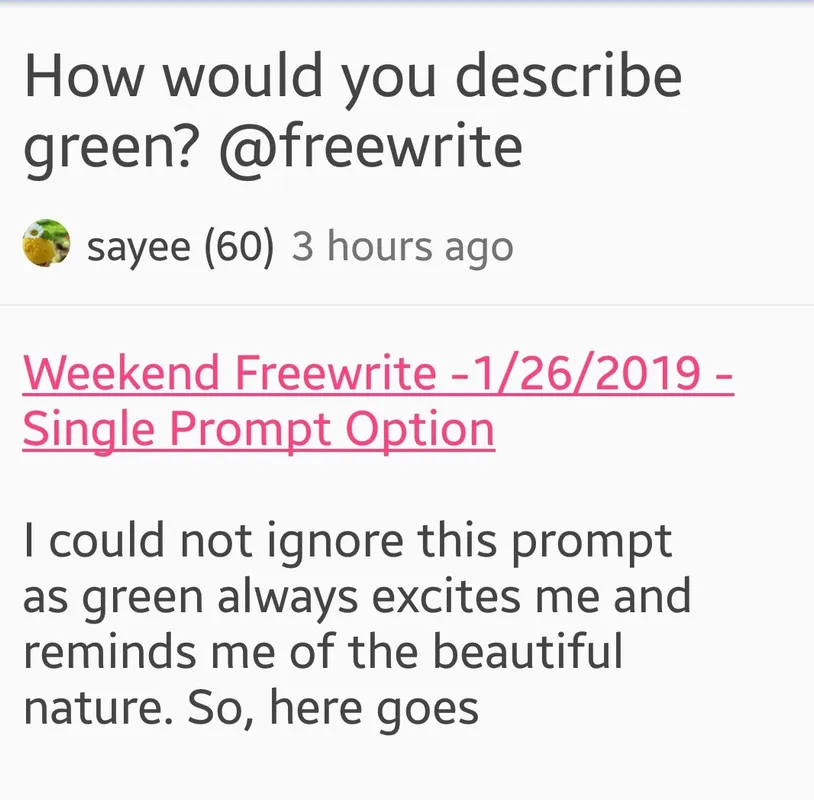Select the '@freewrite' mention in the title
The image size is (814, 800).
click(371, 147)
